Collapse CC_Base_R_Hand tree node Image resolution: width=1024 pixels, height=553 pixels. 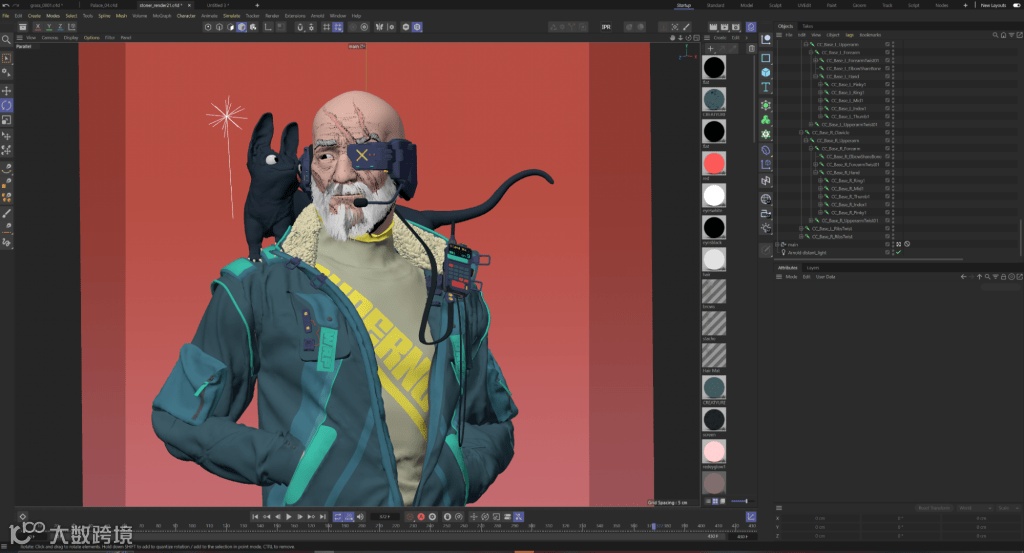(x=816, y=172)
